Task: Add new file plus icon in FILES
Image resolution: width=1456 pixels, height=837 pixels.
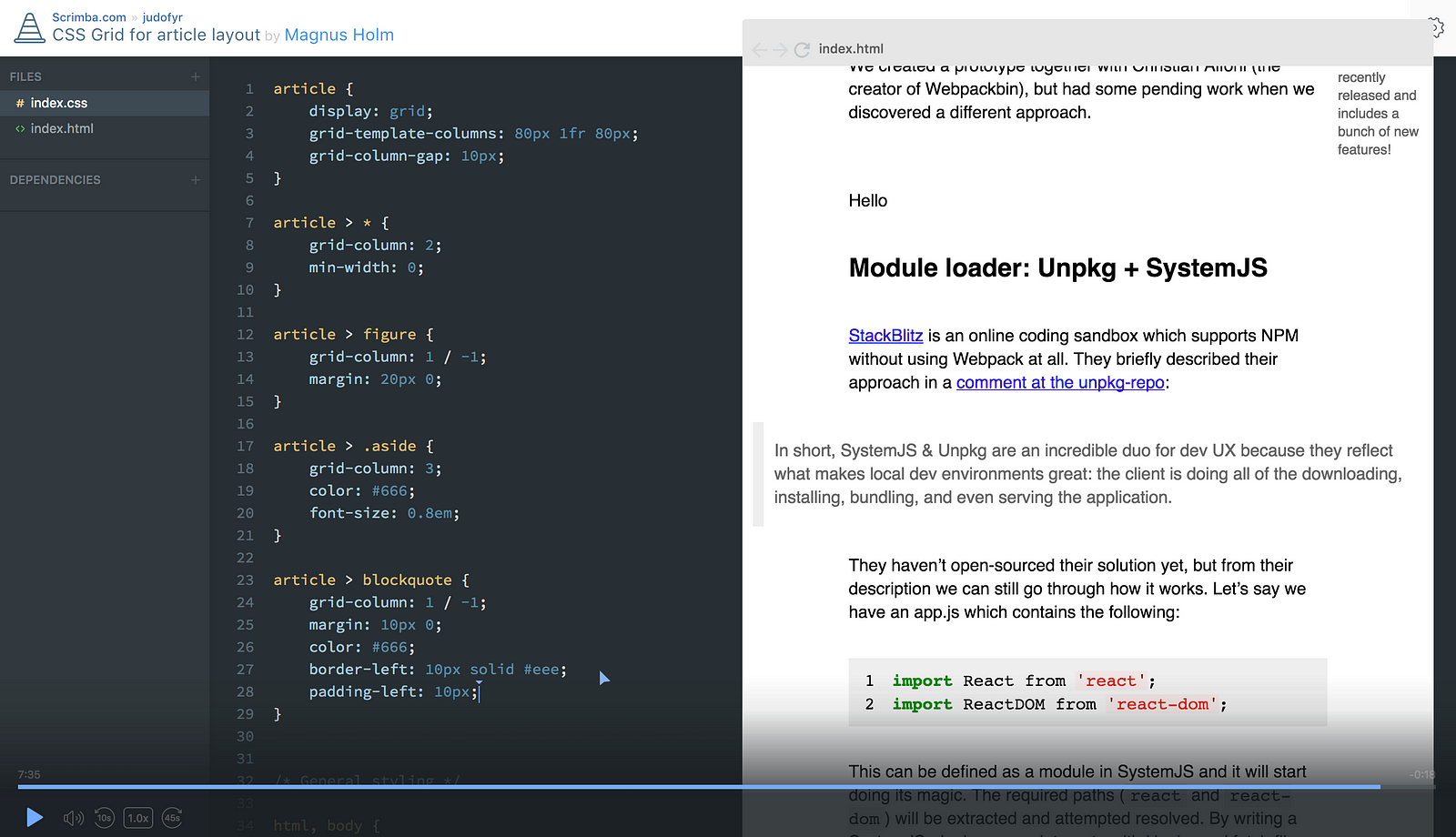Action: 196,76
